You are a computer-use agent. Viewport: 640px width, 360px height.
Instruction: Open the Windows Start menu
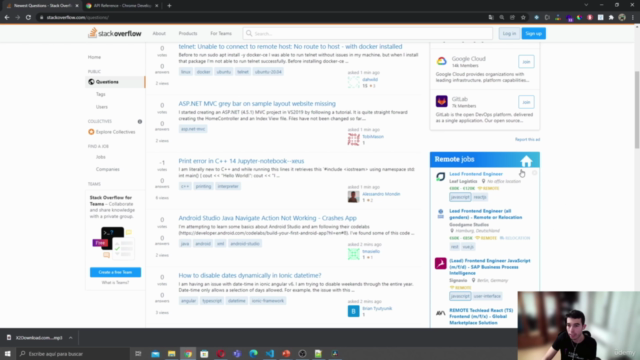7,353
